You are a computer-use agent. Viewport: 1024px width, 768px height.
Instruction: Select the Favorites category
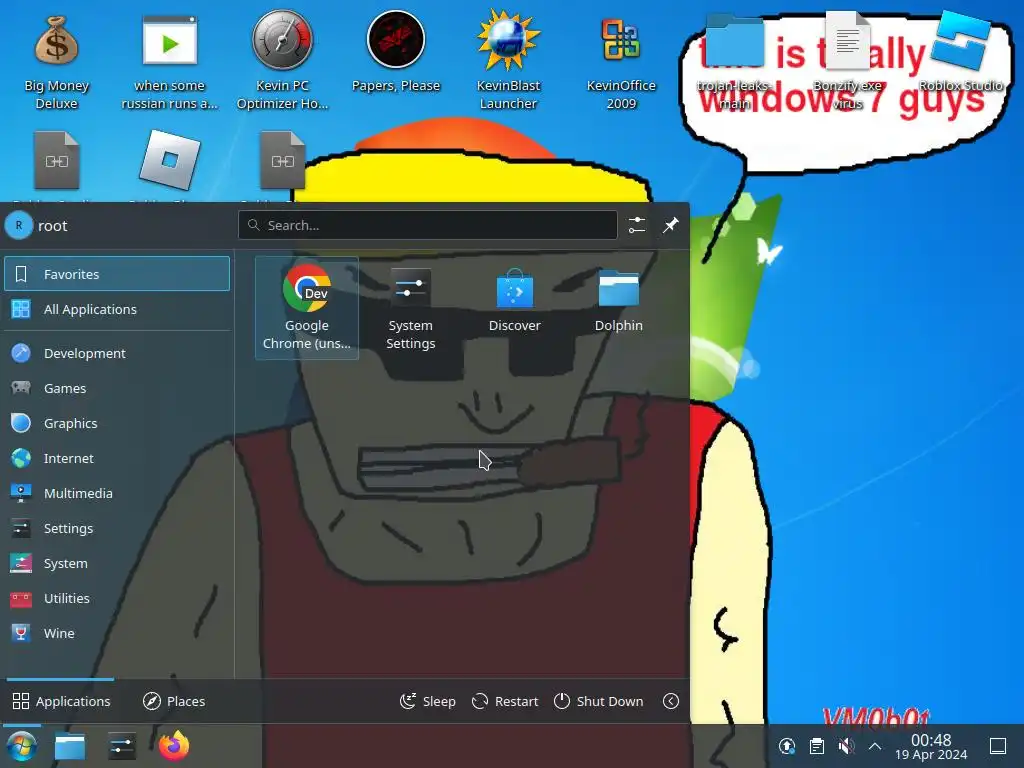[x=117, y=274]
